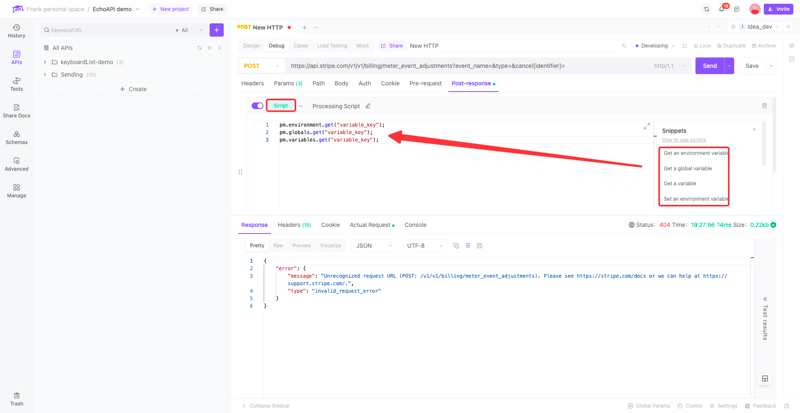Open the POST method dropdown
Screen dimensions: 800x413
[260, 66]
